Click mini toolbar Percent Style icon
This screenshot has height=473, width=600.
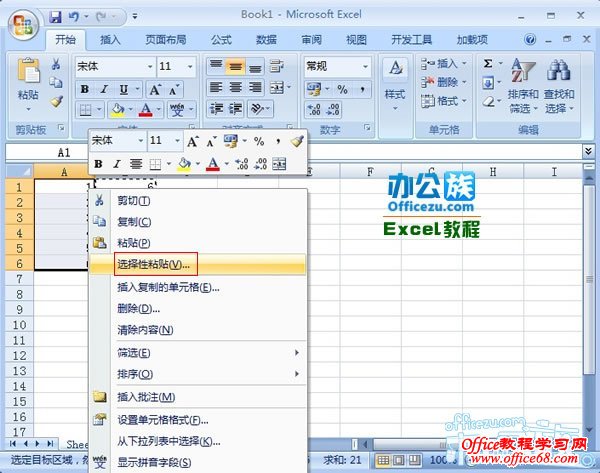(x=259, y=141)
